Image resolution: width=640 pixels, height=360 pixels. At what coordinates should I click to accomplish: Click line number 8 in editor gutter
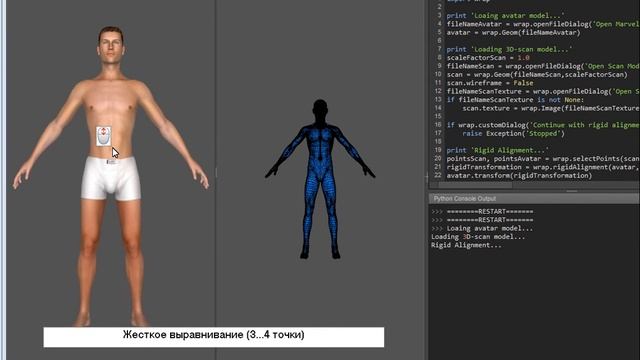pos(440,58)
